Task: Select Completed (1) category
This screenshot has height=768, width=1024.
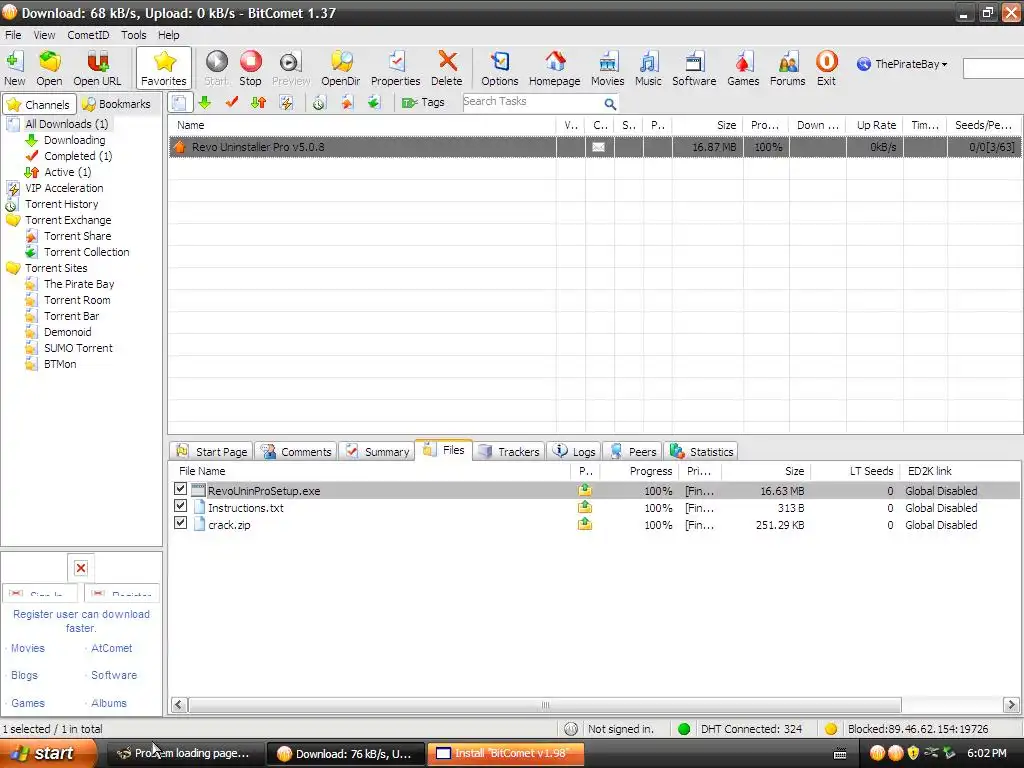Action: coord(78,156)
